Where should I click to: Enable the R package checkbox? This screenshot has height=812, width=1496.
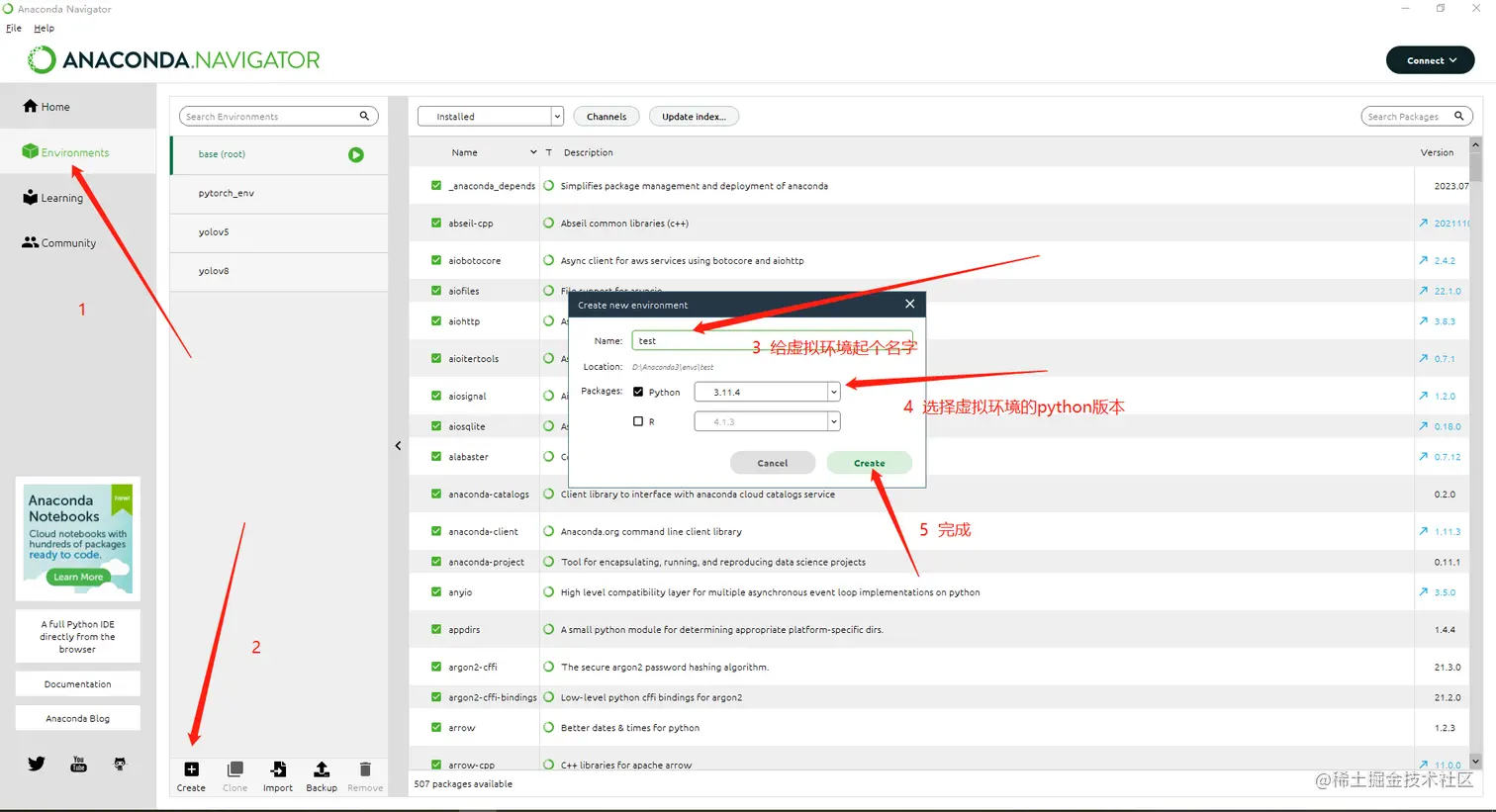tap(638, 421)
